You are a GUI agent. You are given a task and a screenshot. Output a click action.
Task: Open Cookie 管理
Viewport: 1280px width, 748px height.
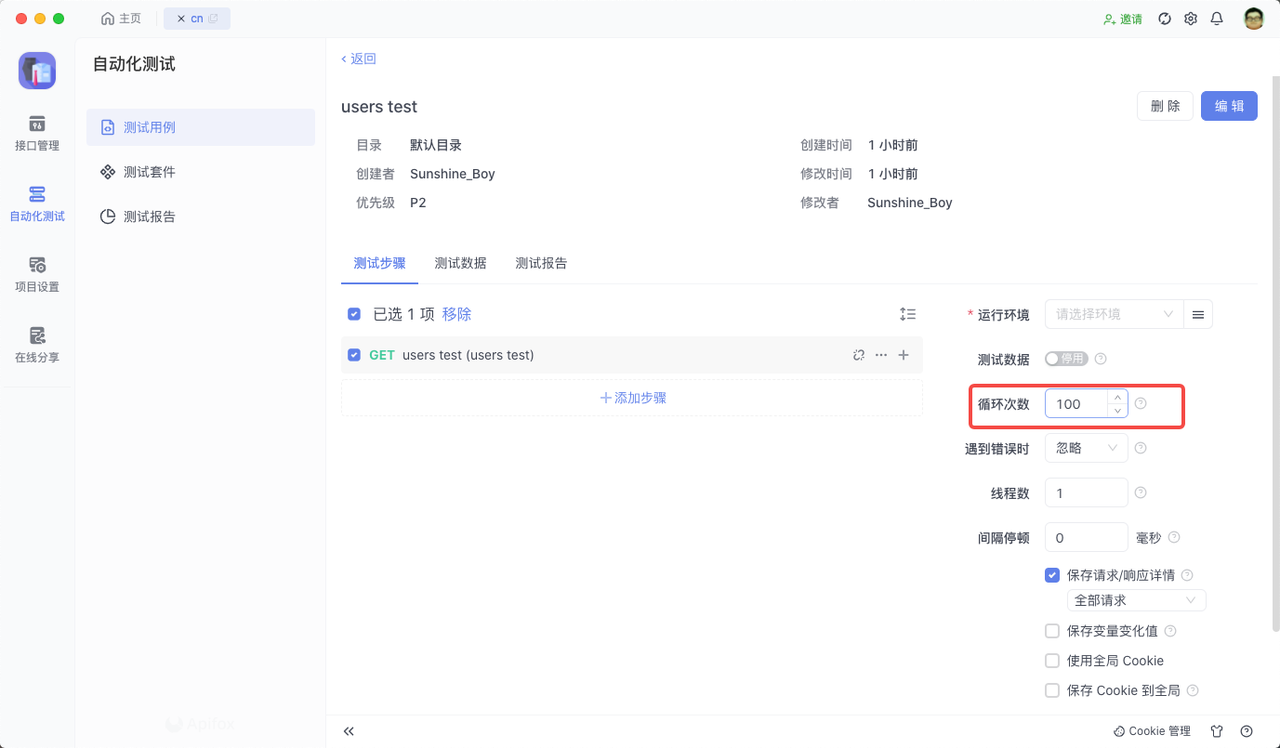click(x=1152, y=731)
